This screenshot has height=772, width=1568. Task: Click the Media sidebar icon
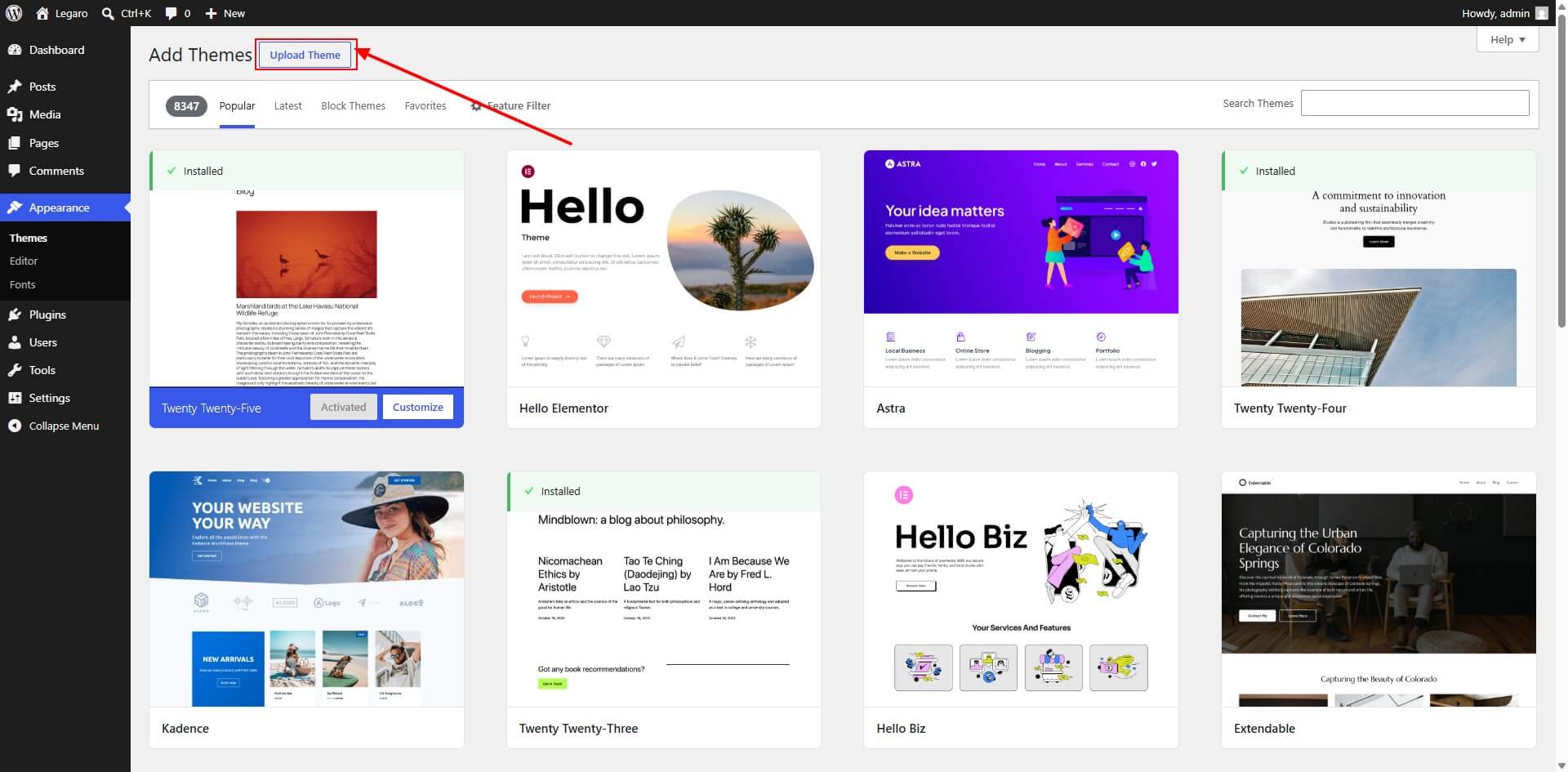15,114
